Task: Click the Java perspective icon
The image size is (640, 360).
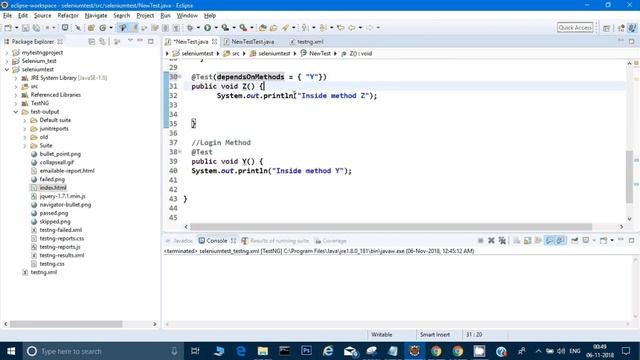Action: [632, 28]
